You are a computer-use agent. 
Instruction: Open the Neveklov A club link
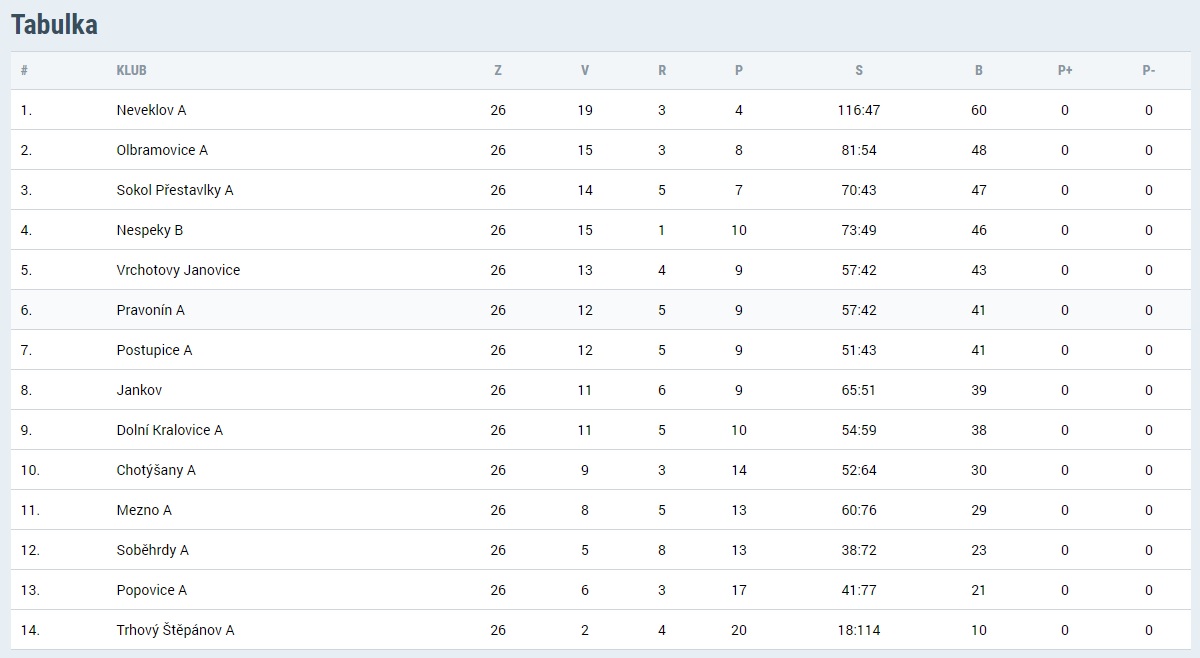click(151, 110)
